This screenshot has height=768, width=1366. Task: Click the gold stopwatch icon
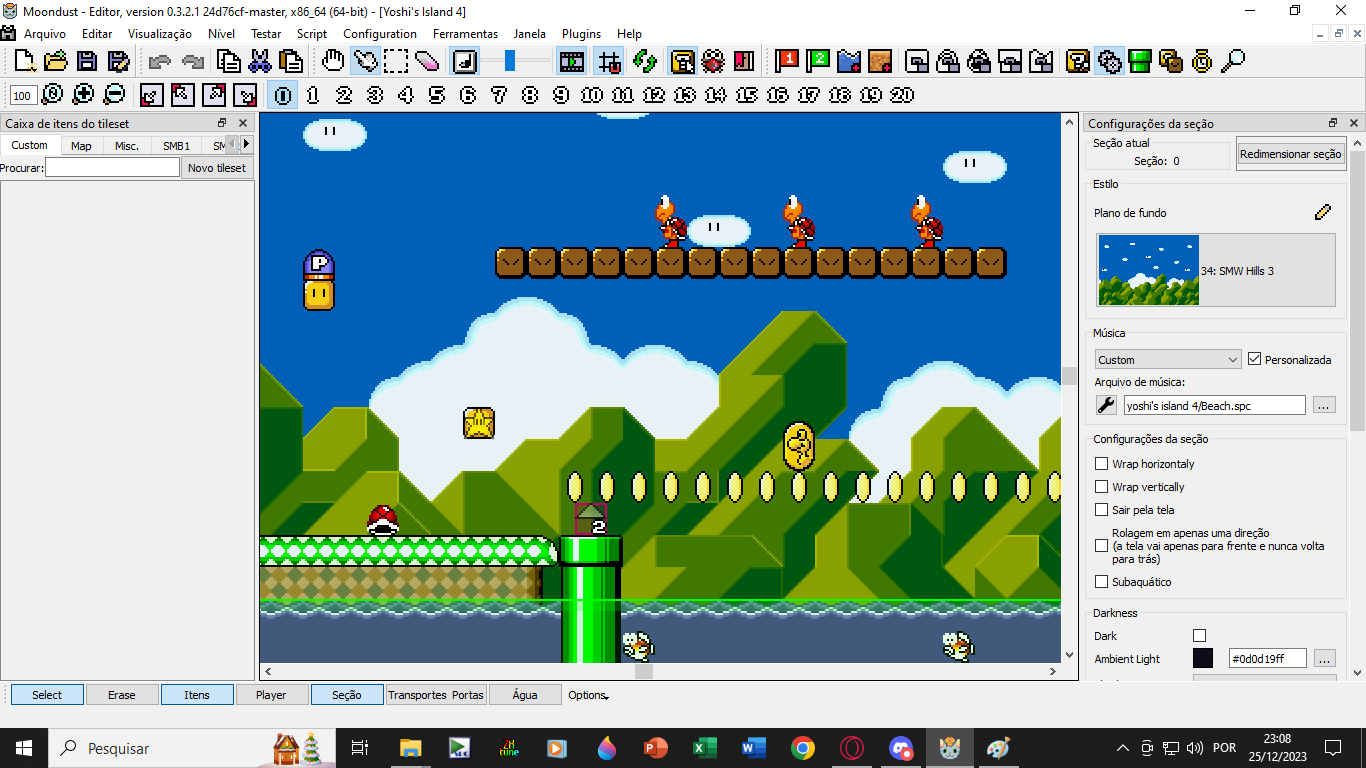[1202, 61]
